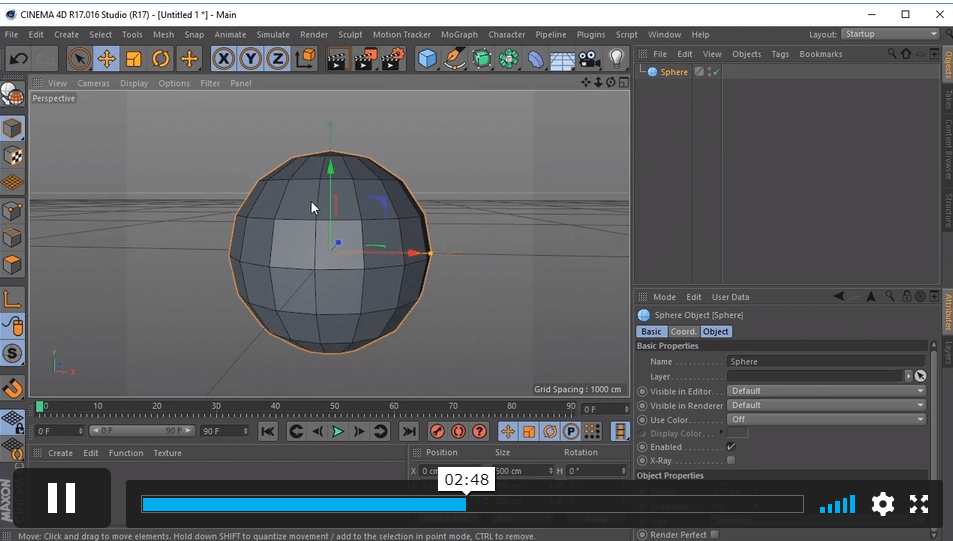Viewport: 953px width, 541px height.
Task: Play animation forward
Action: [338, 432]
